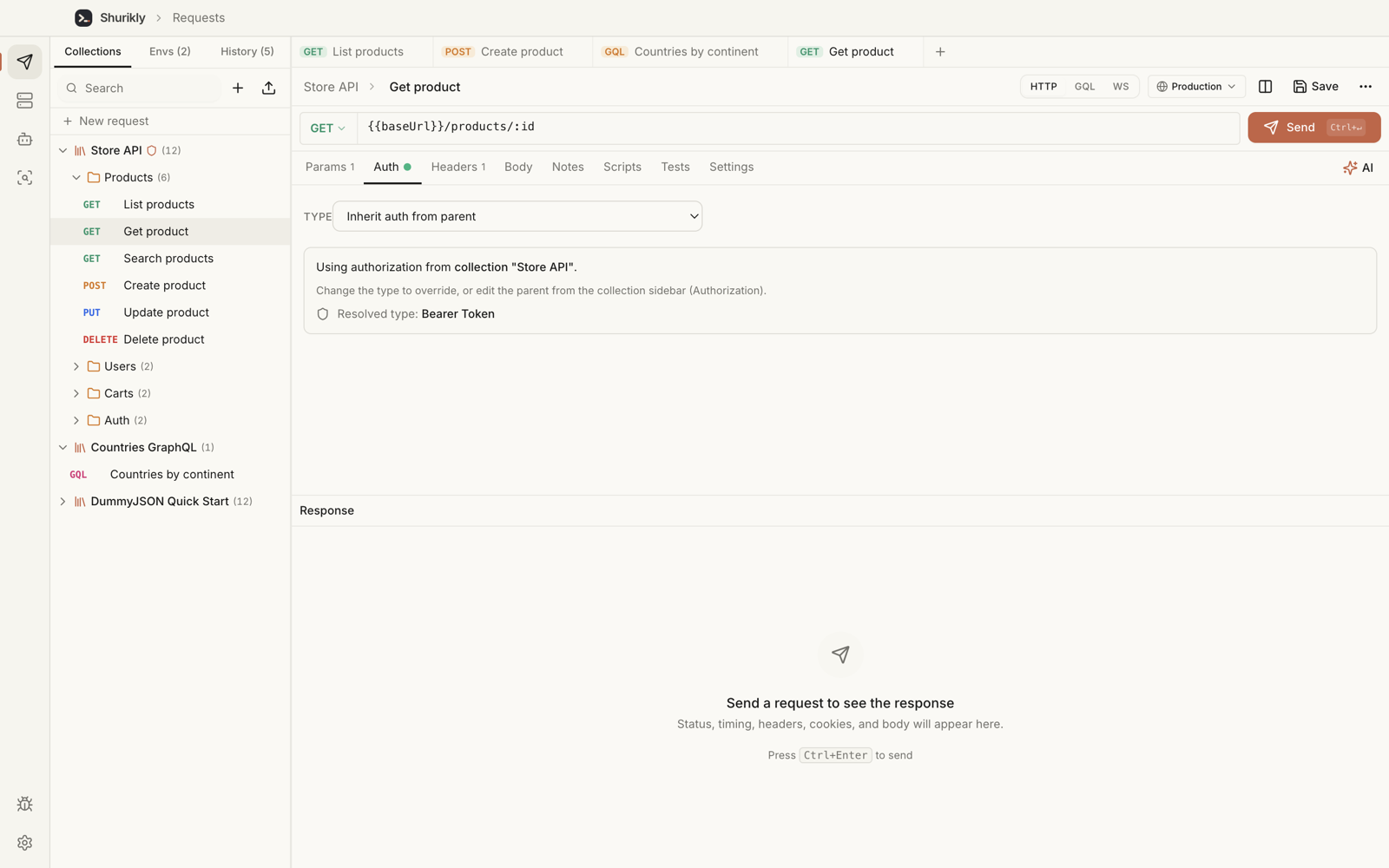Open the bug debug sidebar icon
The height and width of the screenshot is (868, 1389).
24,804
